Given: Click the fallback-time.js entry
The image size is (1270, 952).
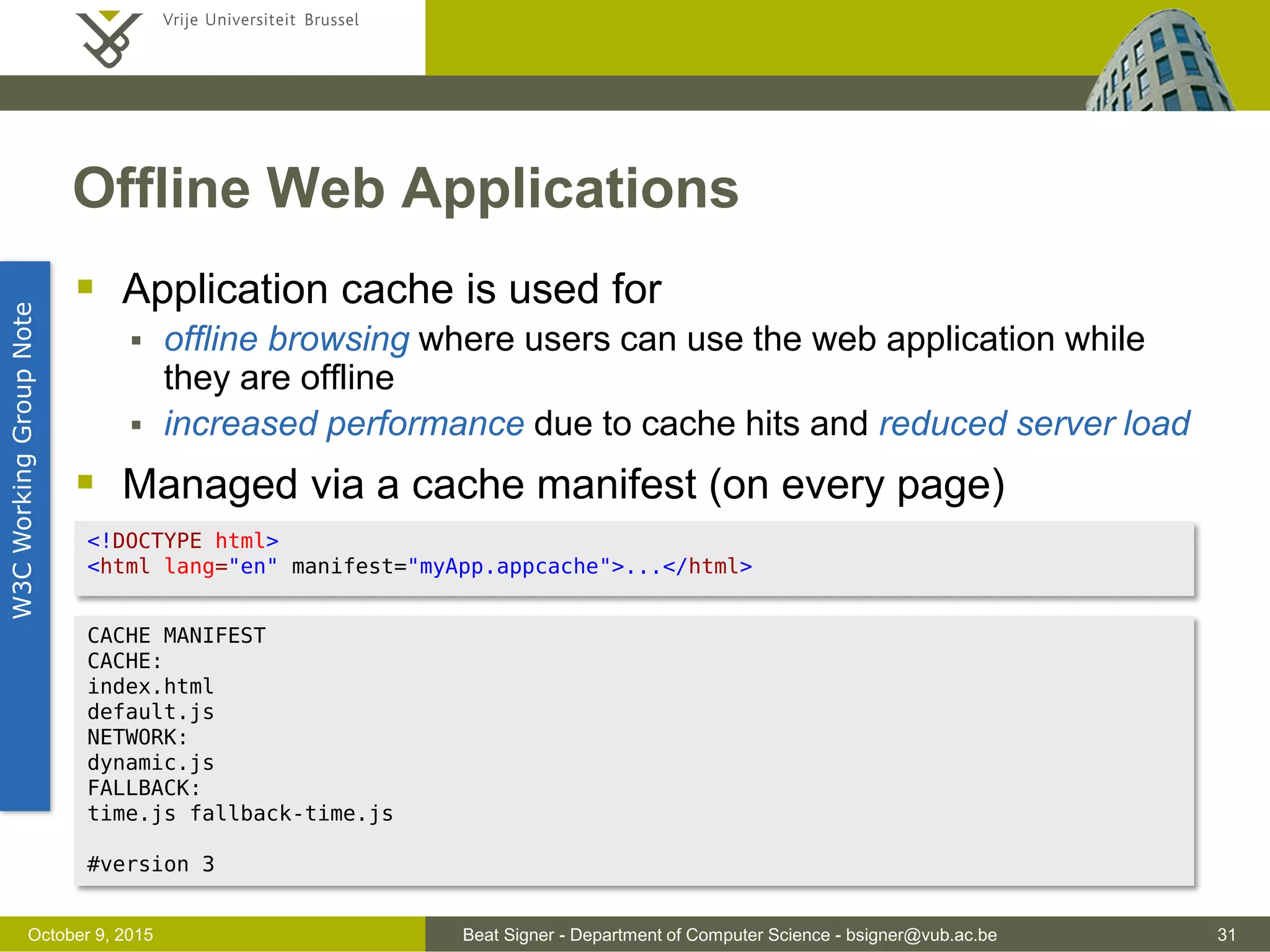Looking at the screenshot, I should click(291, 814).
